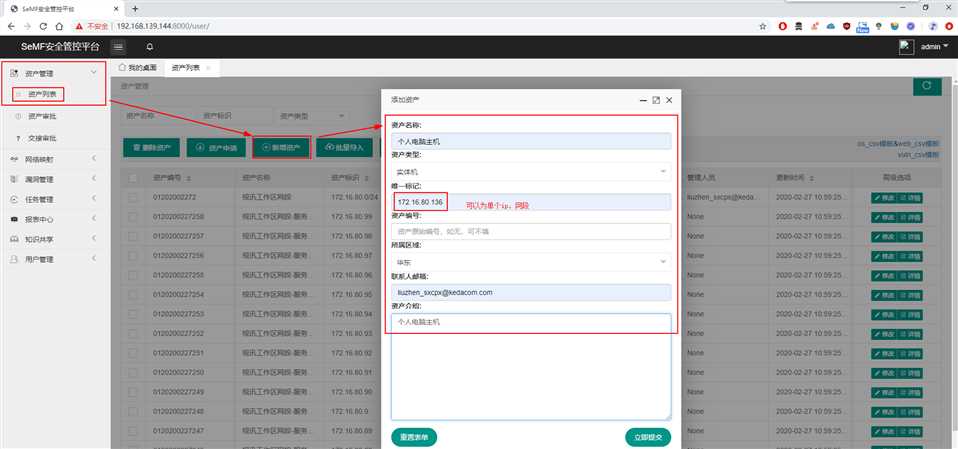The height and width of the screenshot is (449, 958).
Task: Open the notification bell icon
Action: coord(150,47)
